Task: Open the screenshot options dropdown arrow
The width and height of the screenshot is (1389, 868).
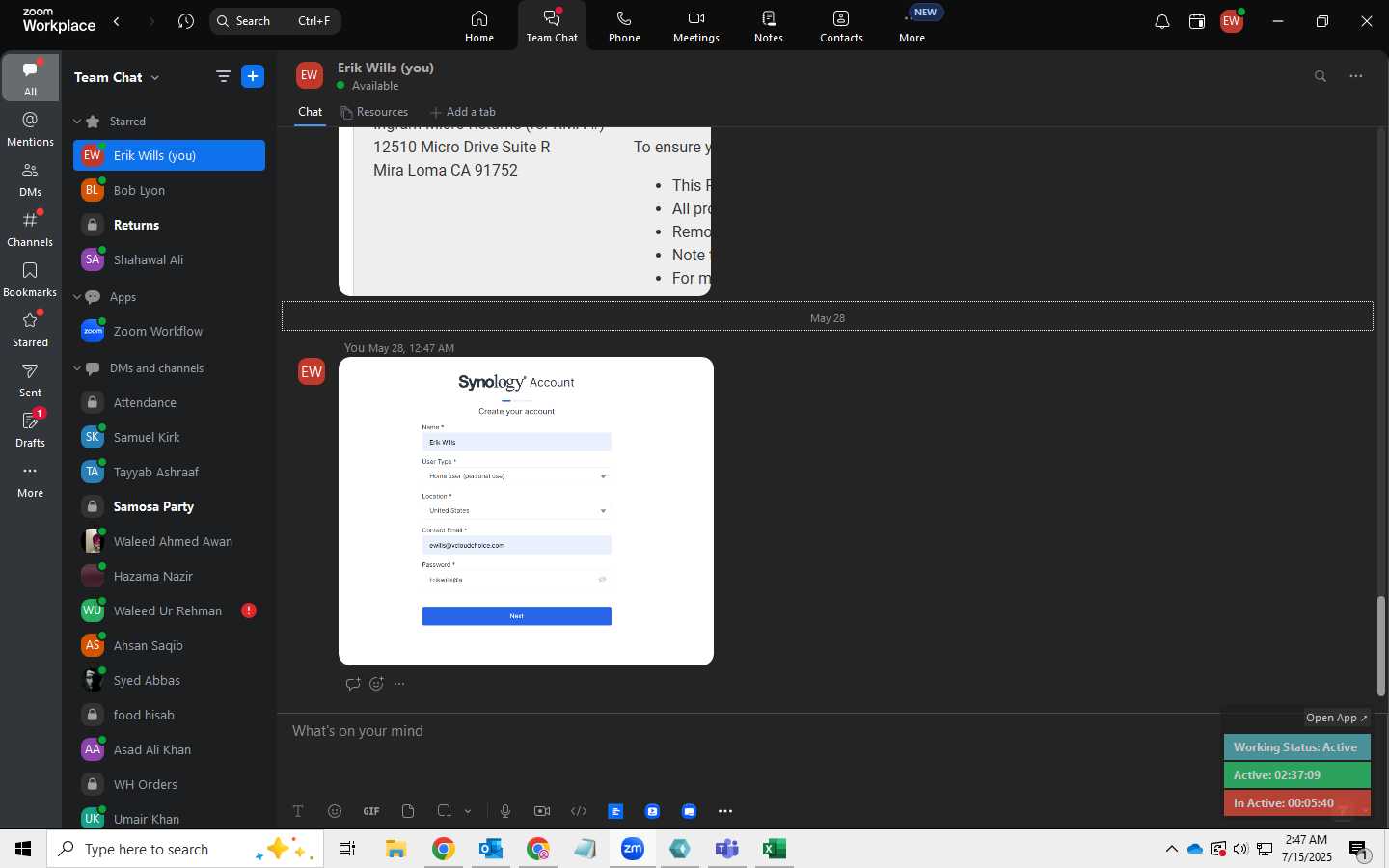Action: click(x=468, y=811)
